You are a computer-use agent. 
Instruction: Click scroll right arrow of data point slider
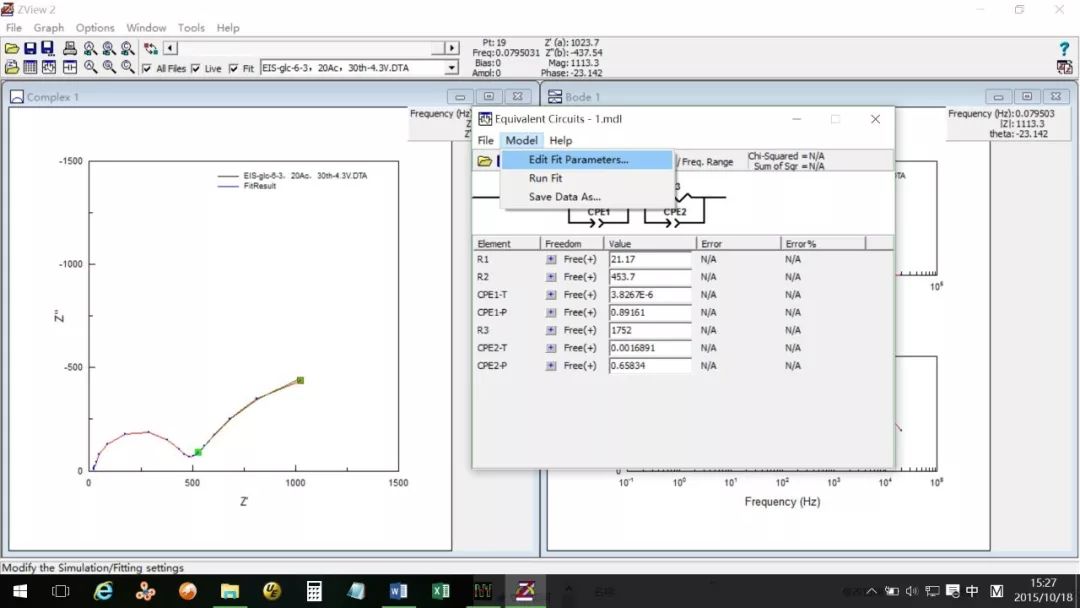tap(452, 48)
